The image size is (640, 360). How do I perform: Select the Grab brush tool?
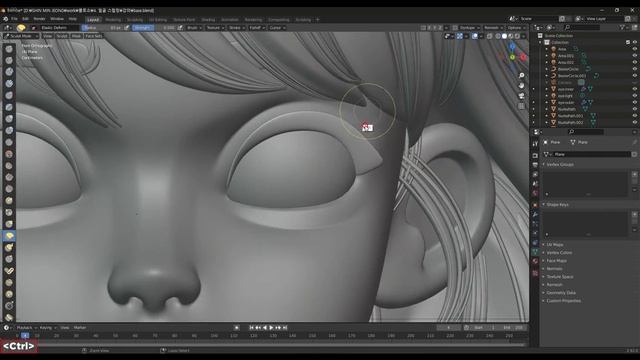coord(9,224)
